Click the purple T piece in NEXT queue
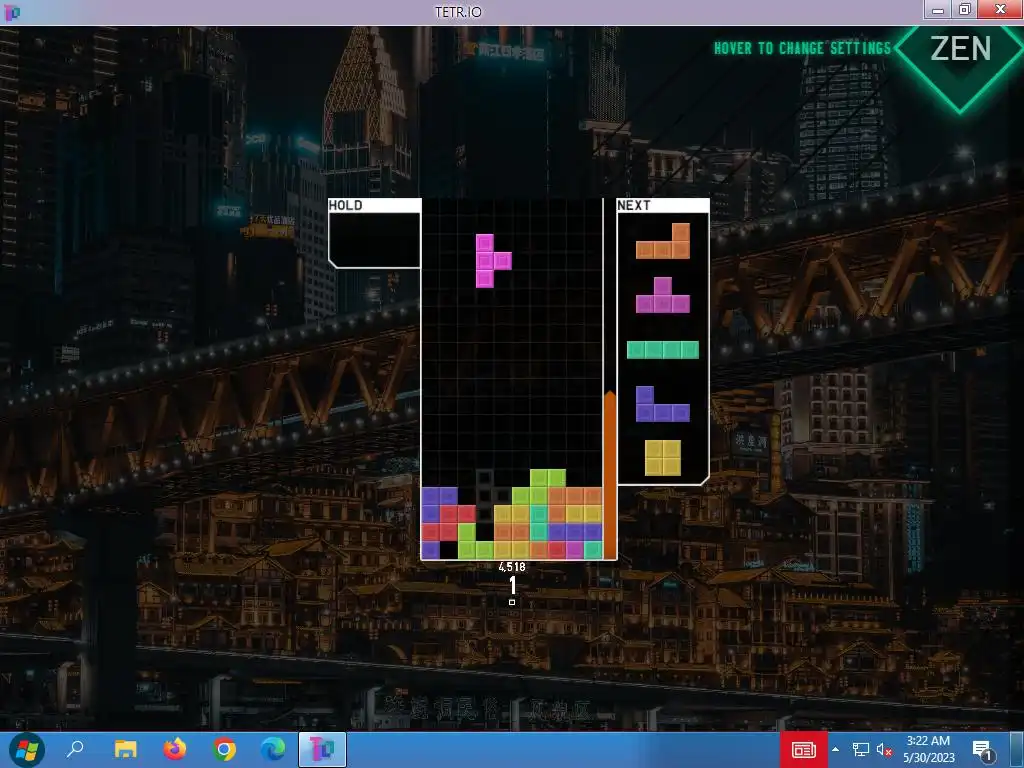1024x768 pixels. (x=663, y=295)
